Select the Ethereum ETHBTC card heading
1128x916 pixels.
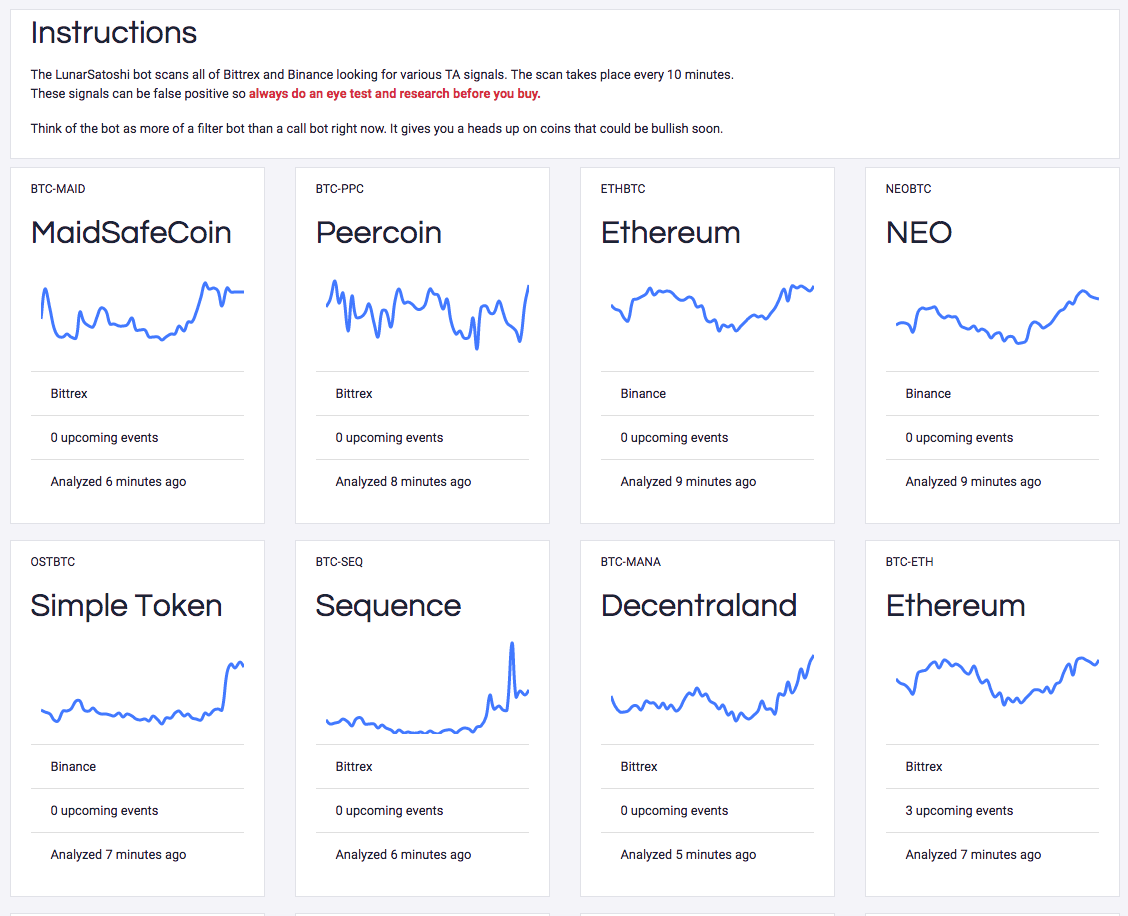[670, 233]
